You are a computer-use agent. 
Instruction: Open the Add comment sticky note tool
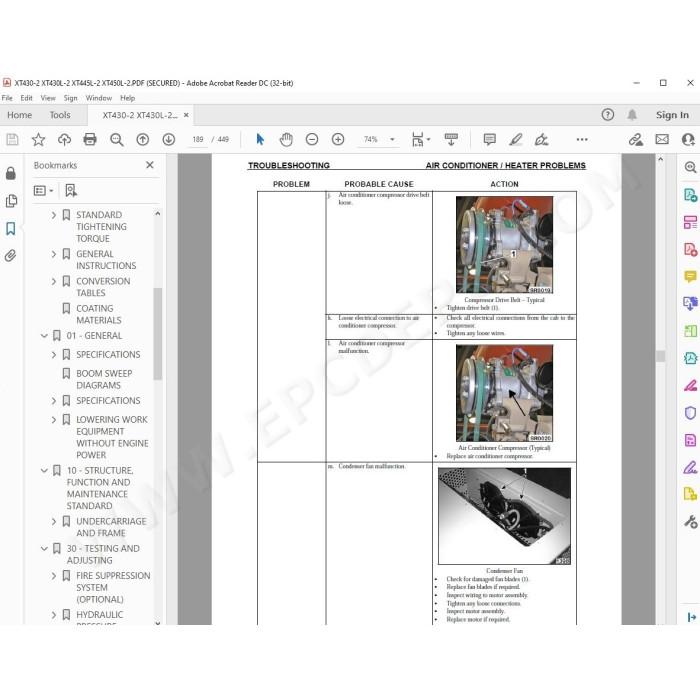[489, 140]
